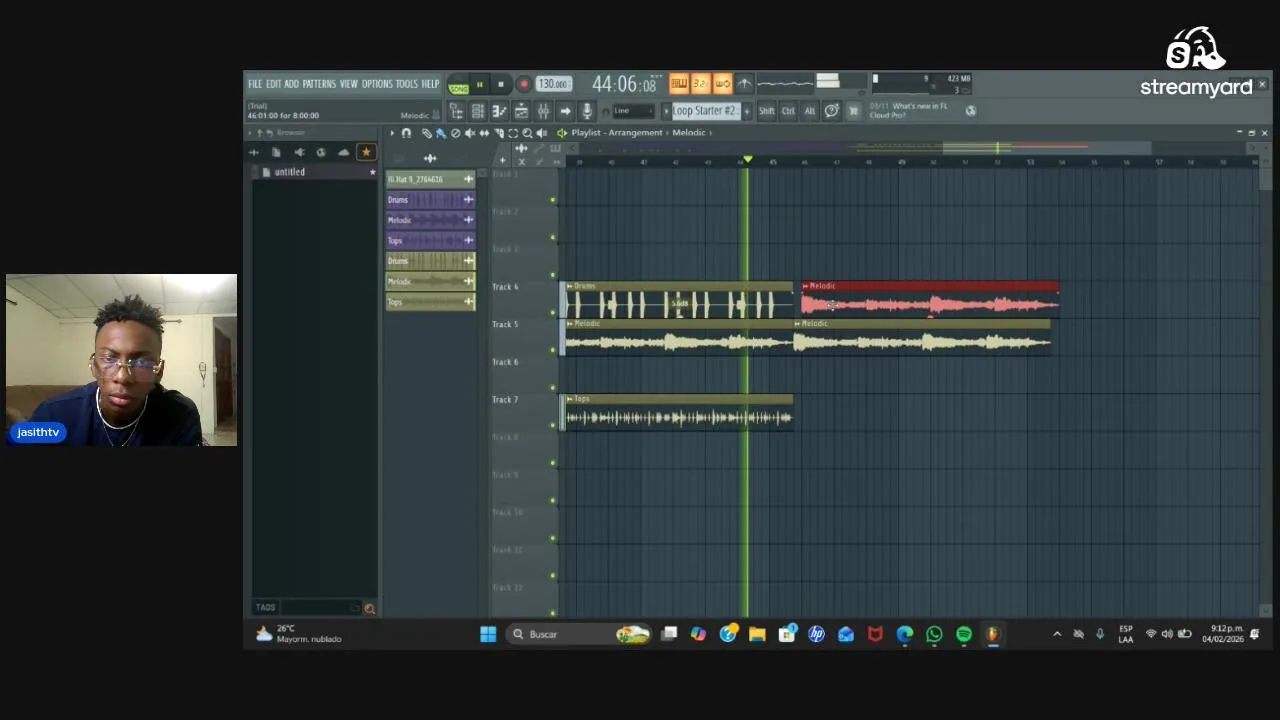This screenshot has width=1280, height=720.
Task: Click the browser search magnifier icon
Action: [369, 608]
